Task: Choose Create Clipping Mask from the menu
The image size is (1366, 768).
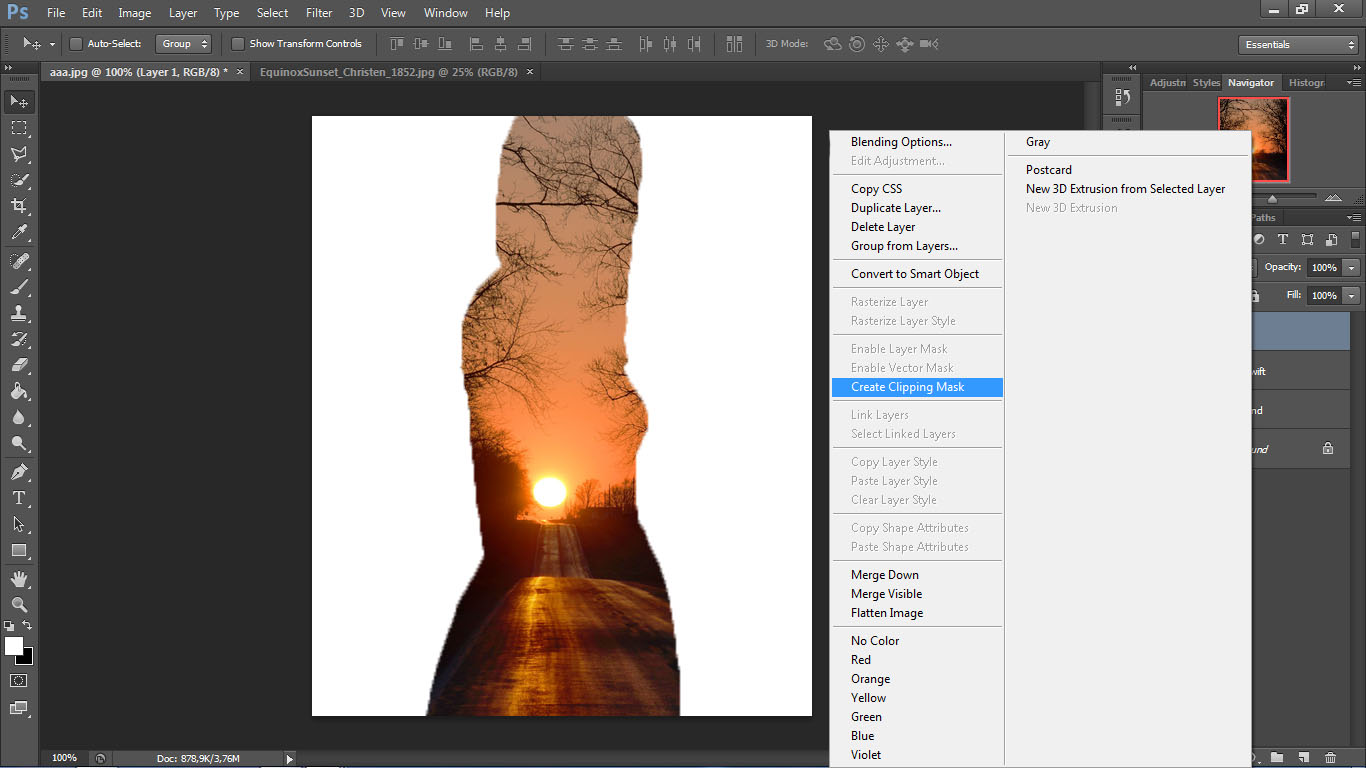Action: [906, 387]
